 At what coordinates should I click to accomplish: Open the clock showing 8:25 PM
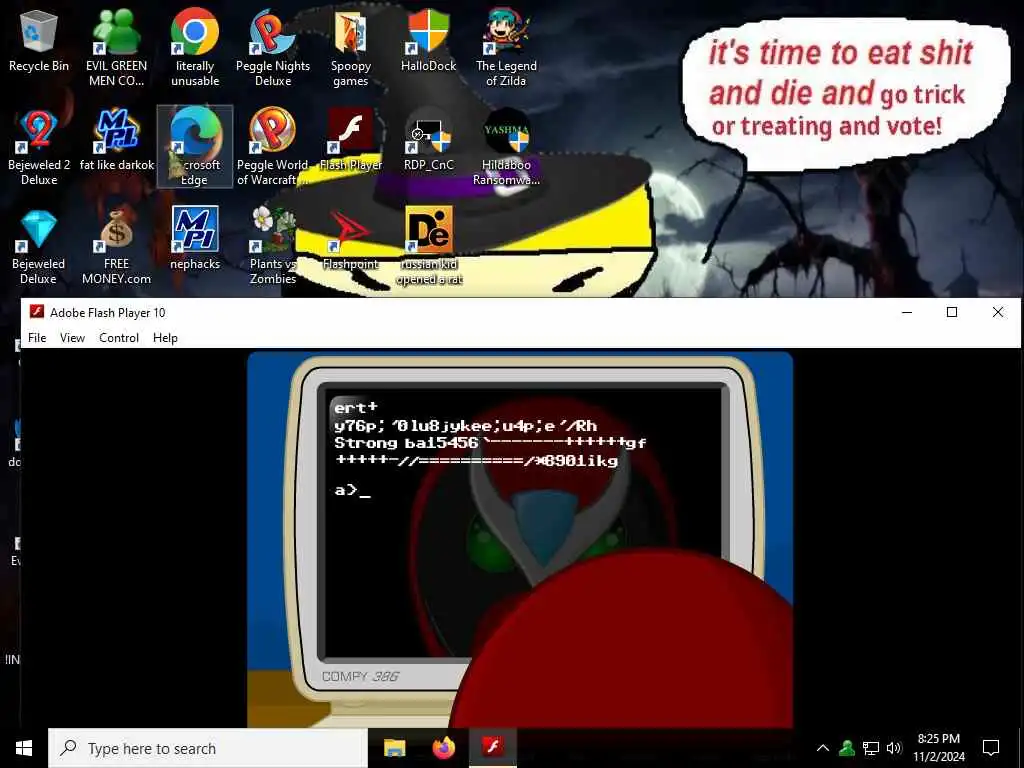938,748
